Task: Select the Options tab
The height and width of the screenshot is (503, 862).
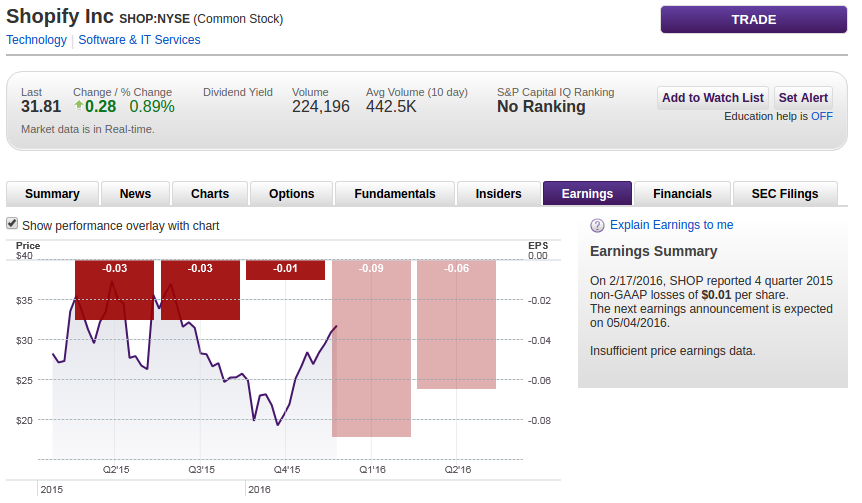Action: (x=291, y=194)
